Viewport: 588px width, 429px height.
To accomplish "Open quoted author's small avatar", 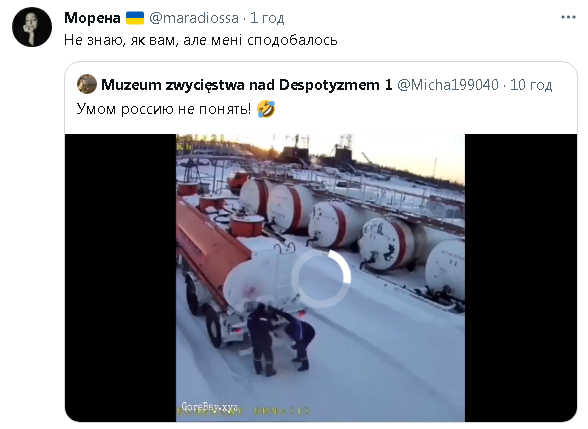I will click(87, 84).
